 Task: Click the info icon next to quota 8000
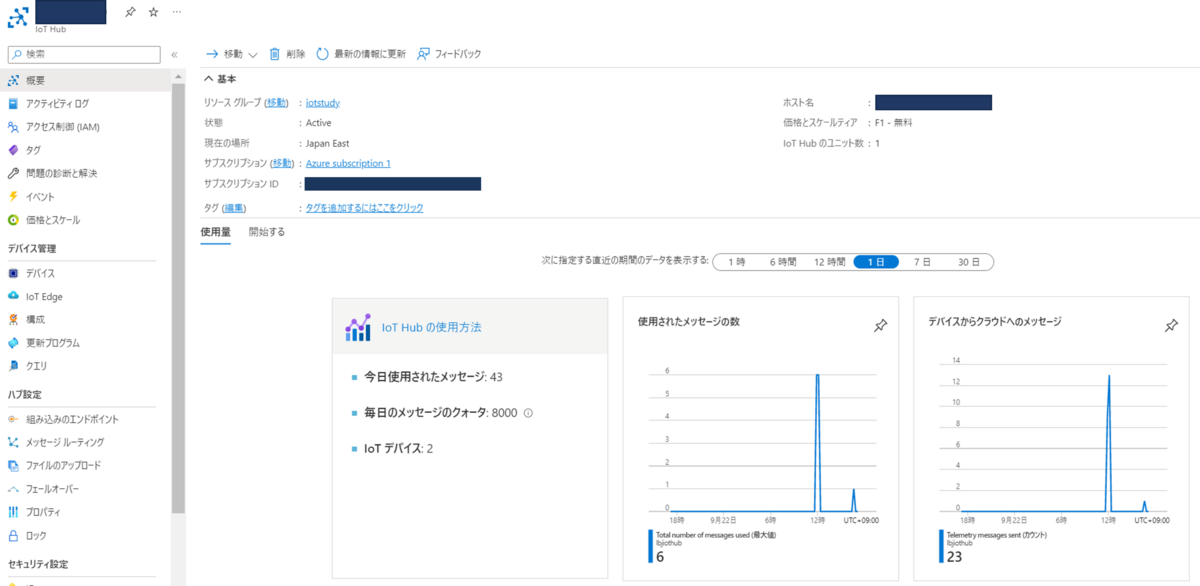tap(529, 413)
